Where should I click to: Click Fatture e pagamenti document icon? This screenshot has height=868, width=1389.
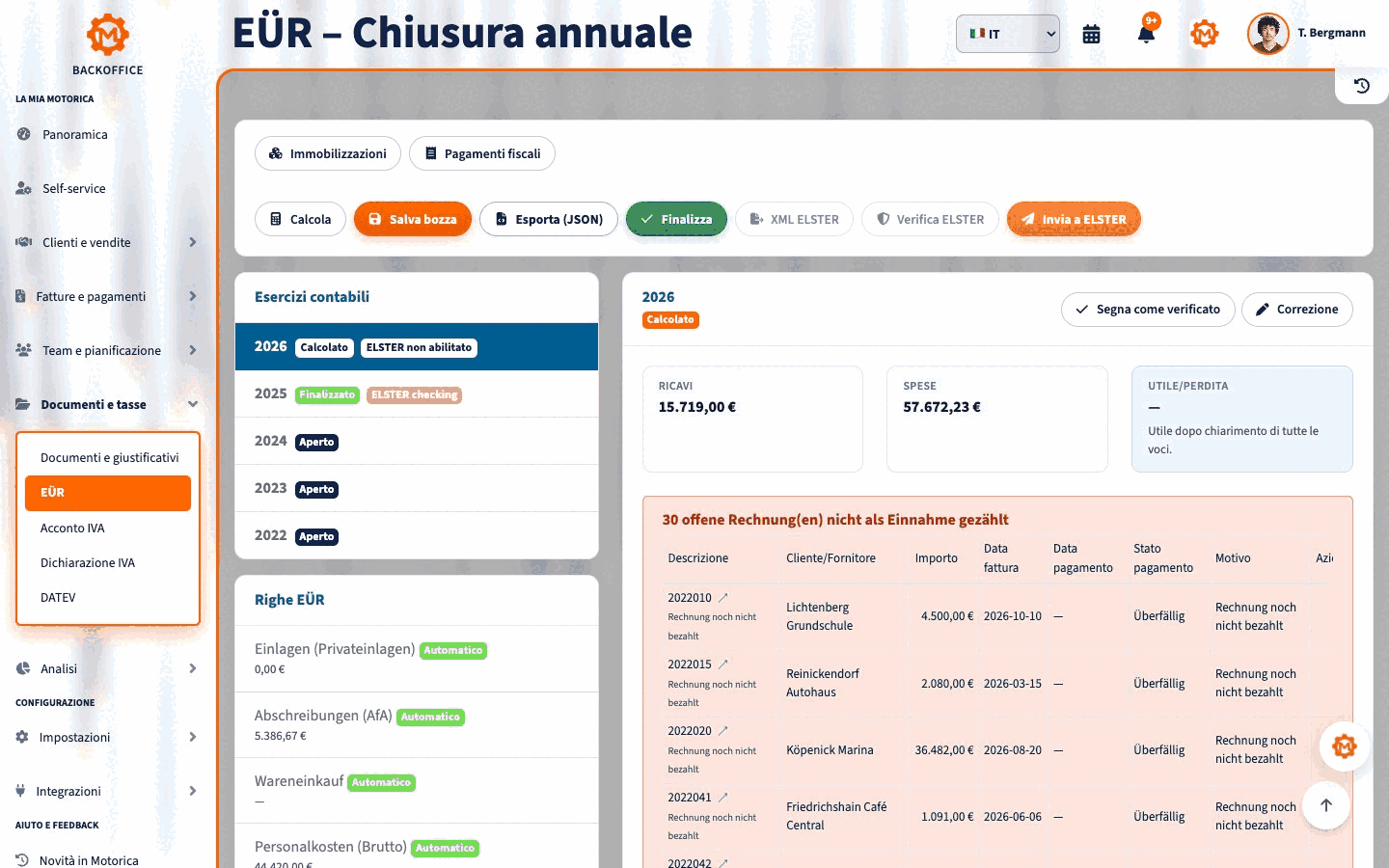20,296
